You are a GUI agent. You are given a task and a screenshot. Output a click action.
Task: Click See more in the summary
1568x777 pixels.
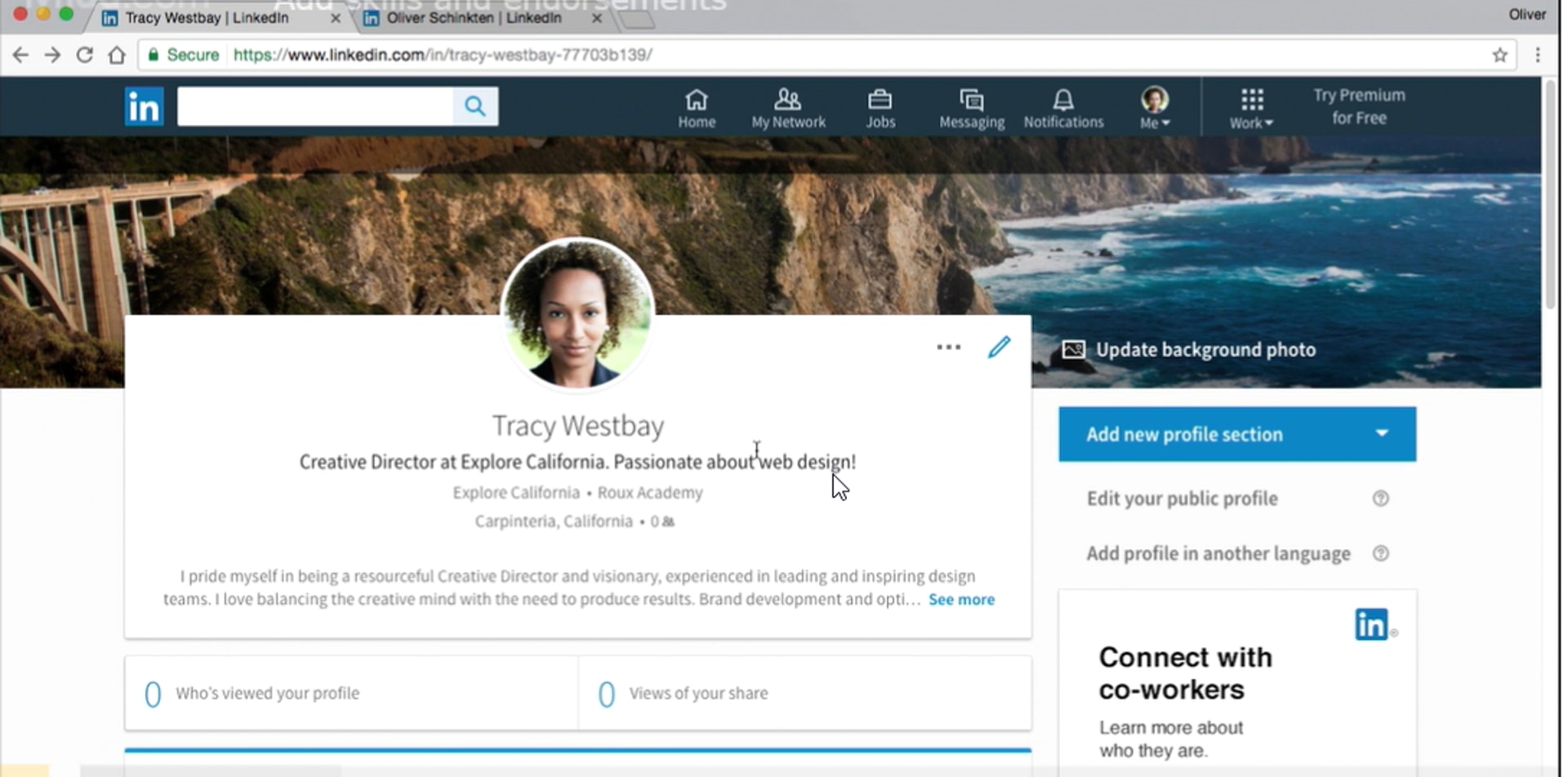(x=961, y=600)
